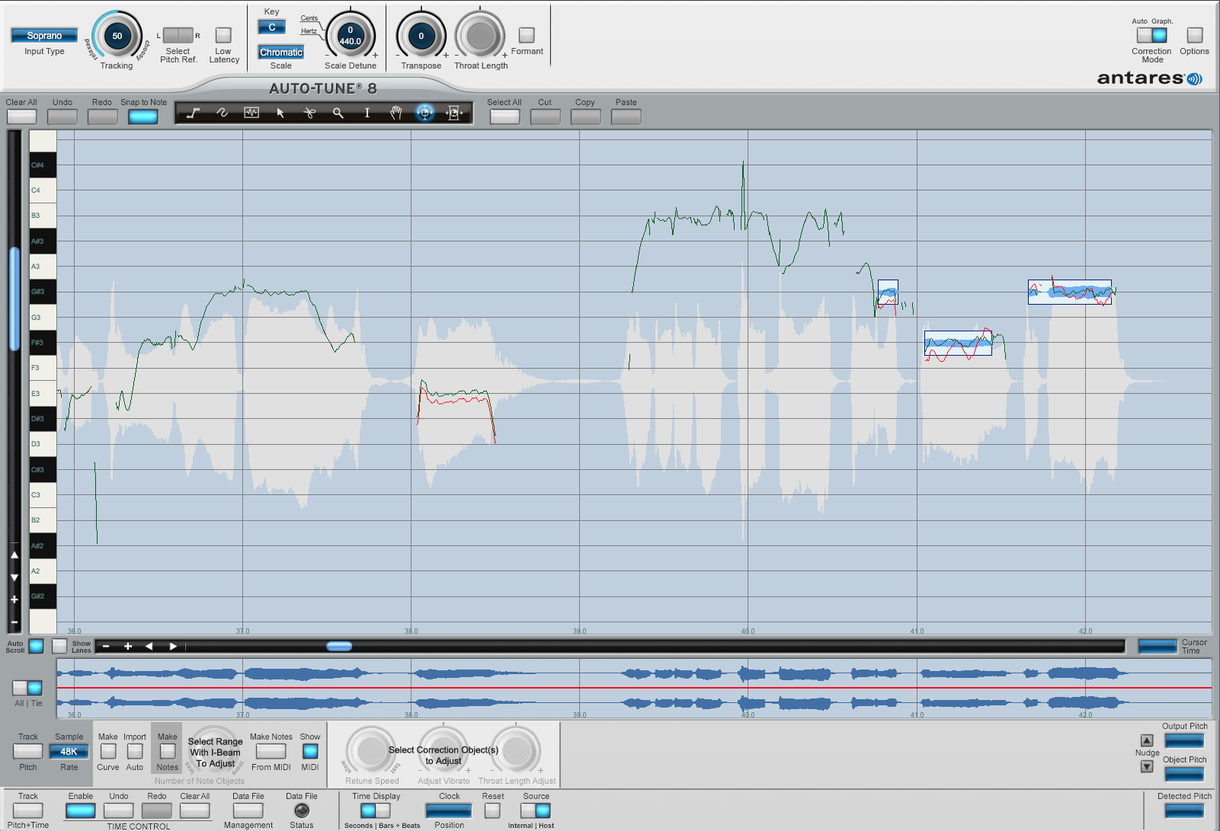Screen dimensions: 1220x831
Task: Click the horizontal zoom in plus button
Action: tap(128, 646)
